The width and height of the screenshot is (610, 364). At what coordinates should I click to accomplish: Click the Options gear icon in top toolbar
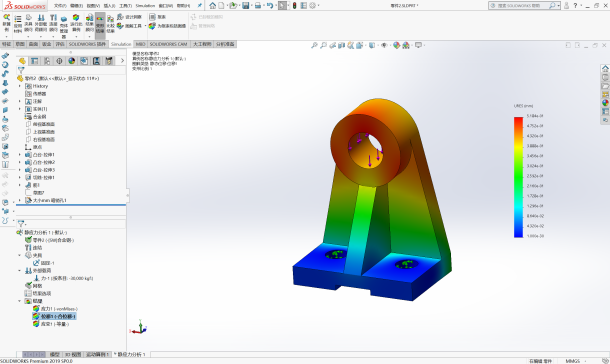coord(312,5)
